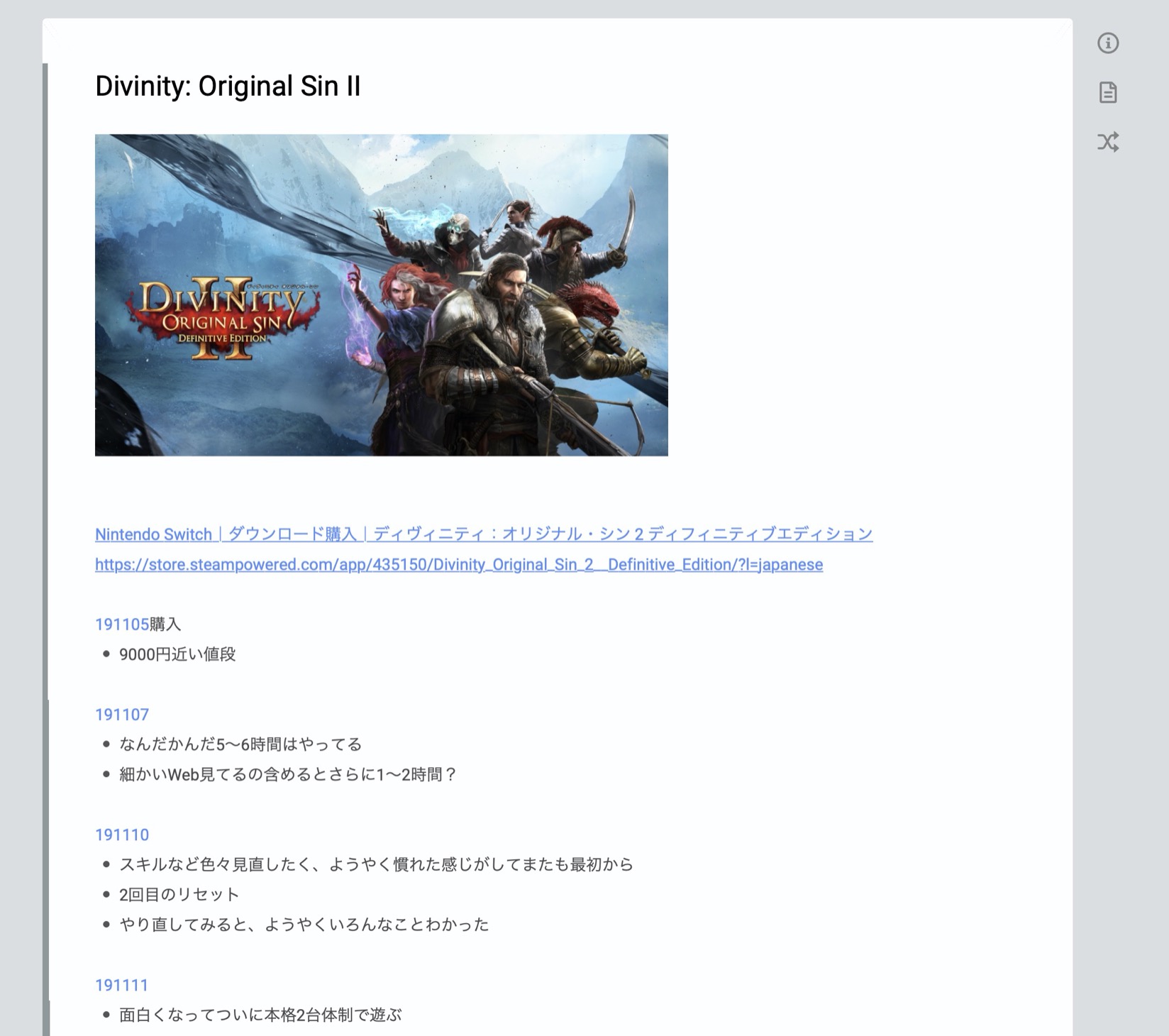Click the やり直してみると bullet line

click(304, 924)
